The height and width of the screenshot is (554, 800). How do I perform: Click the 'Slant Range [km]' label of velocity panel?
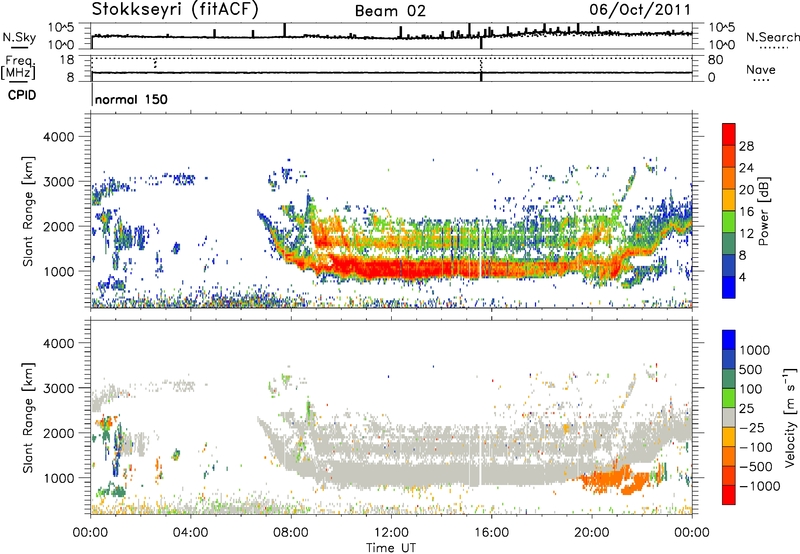click(28, 417)
